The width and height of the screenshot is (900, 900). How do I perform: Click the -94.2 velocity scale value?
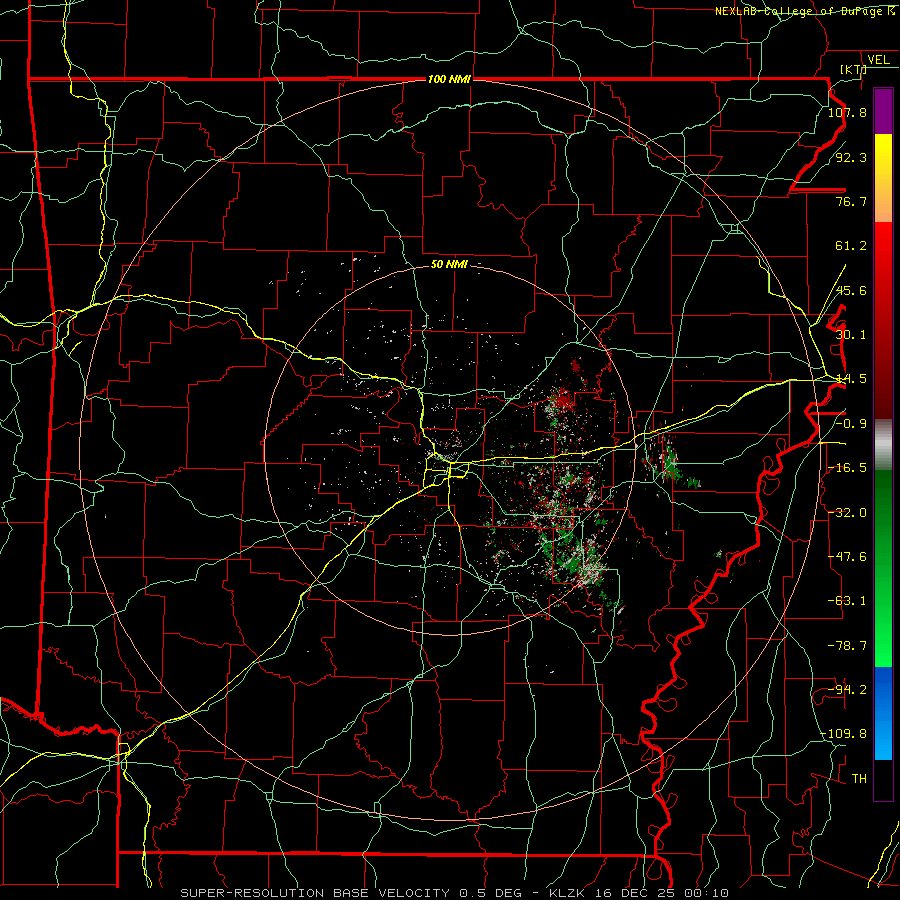click(x=847, y=690)
